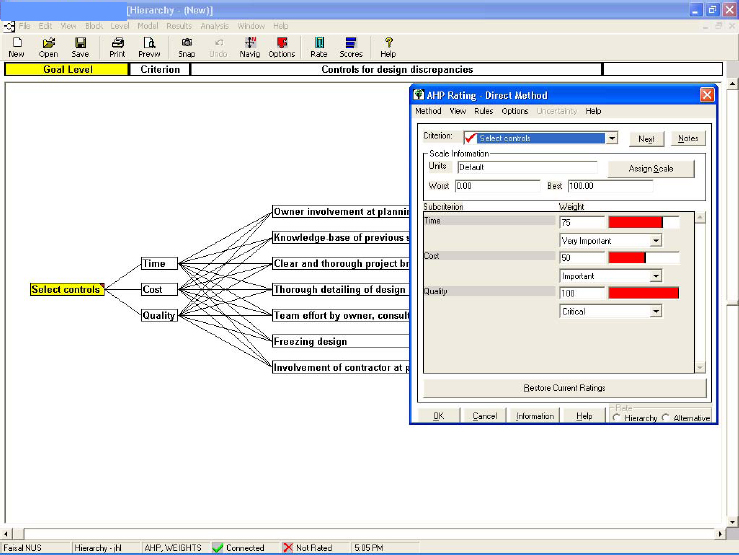Select the Time node in hierarchy
This screenshot has height=555, width=739.
pos(159,263)
